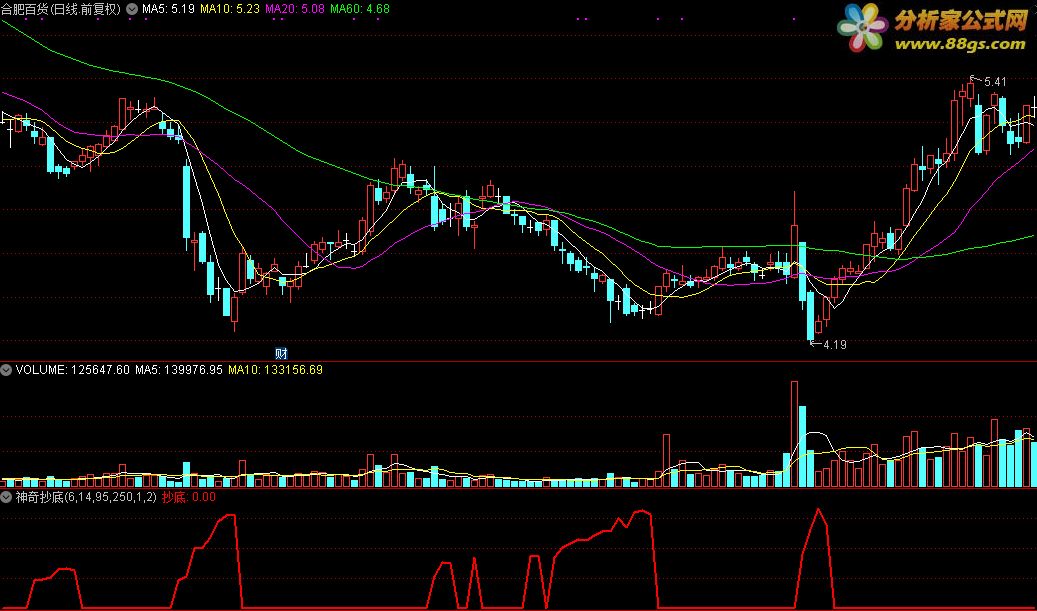Click the 4.19 low price marker
1037x611 pixels.
[x=835, y=345]
